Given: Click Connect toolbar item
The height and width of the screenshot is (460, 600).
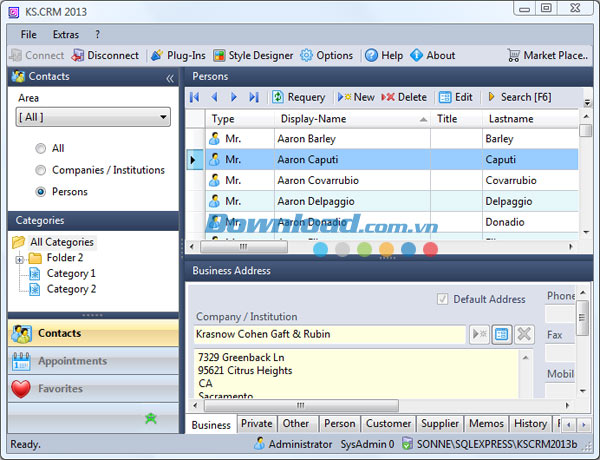Looking at the screenshot, I should point(37,55).
